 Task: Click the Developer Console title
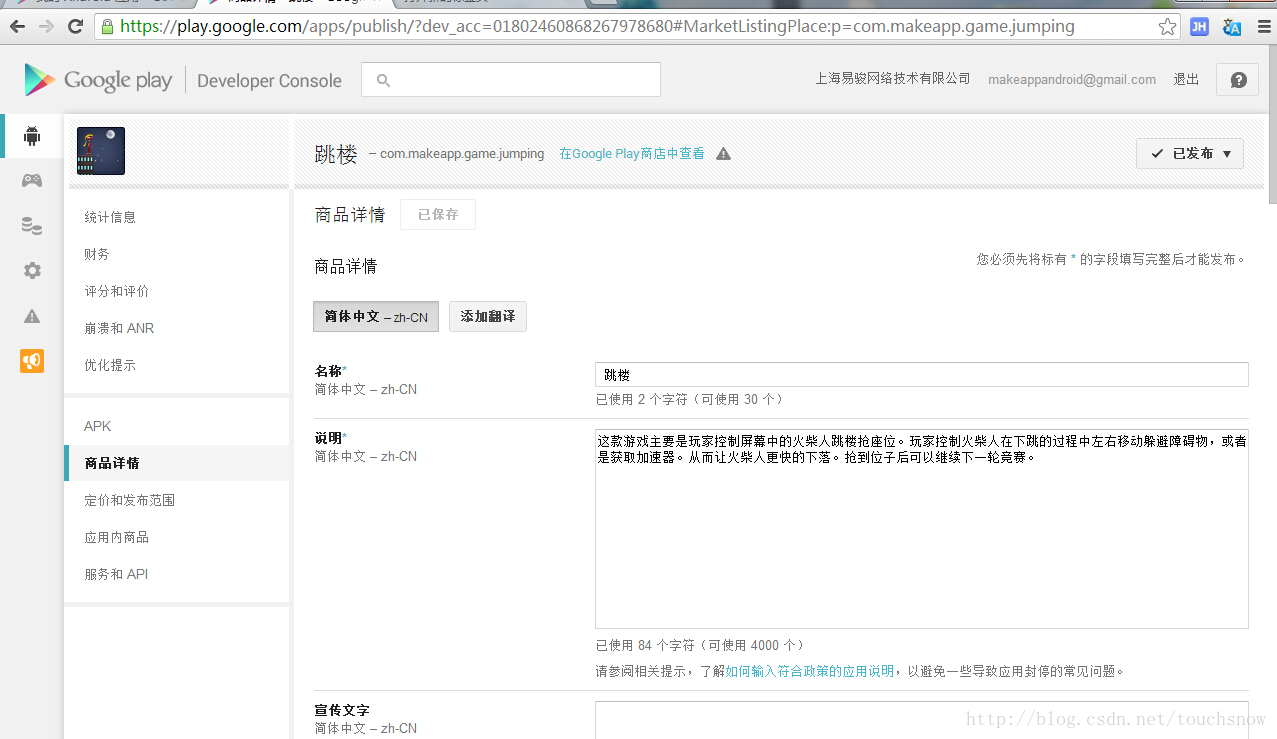click(270, 81)
